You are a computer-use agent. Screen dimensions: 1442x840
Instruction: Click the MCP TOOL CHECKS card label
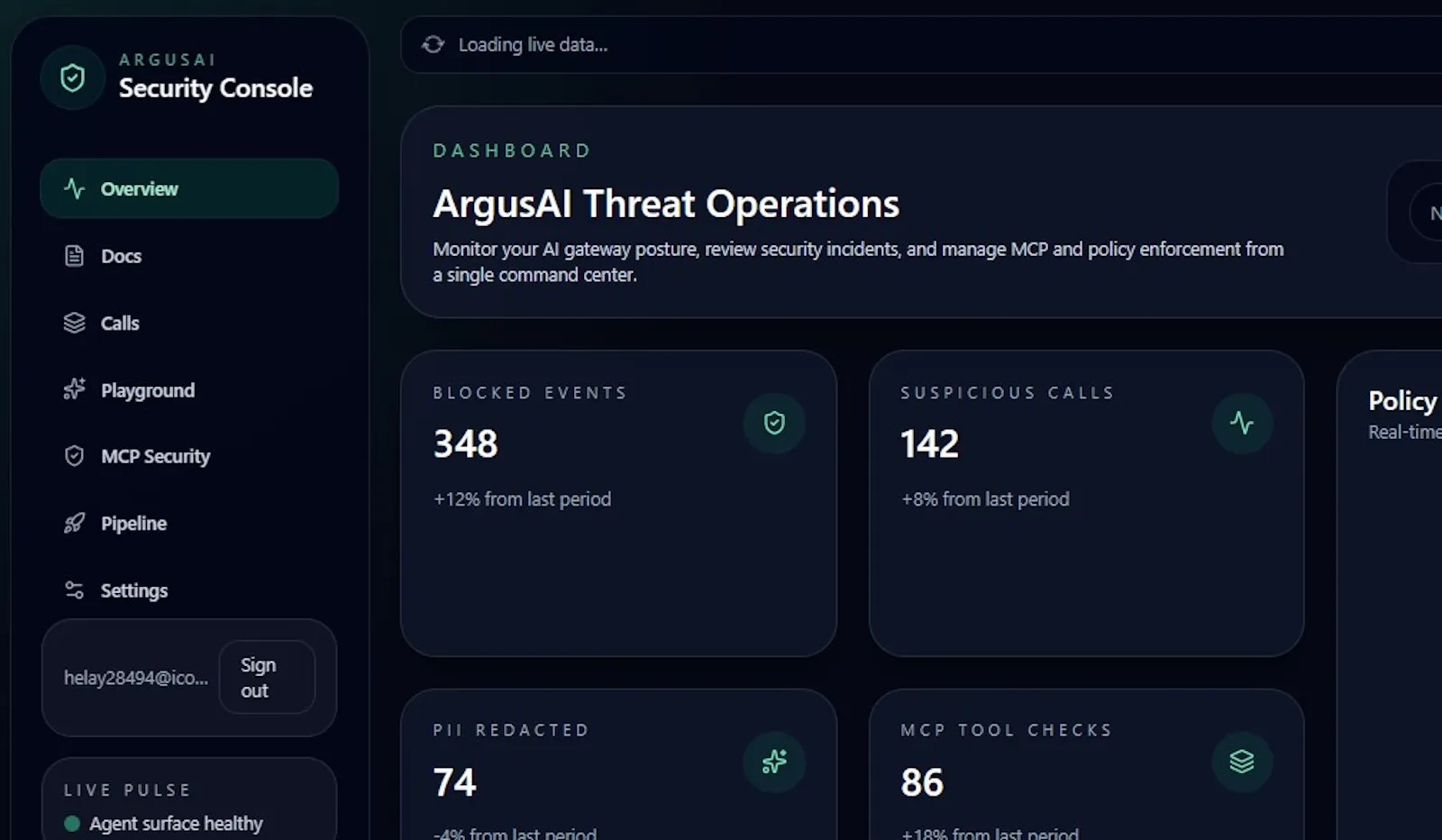pyautogui.click(x=1007, y=730)
